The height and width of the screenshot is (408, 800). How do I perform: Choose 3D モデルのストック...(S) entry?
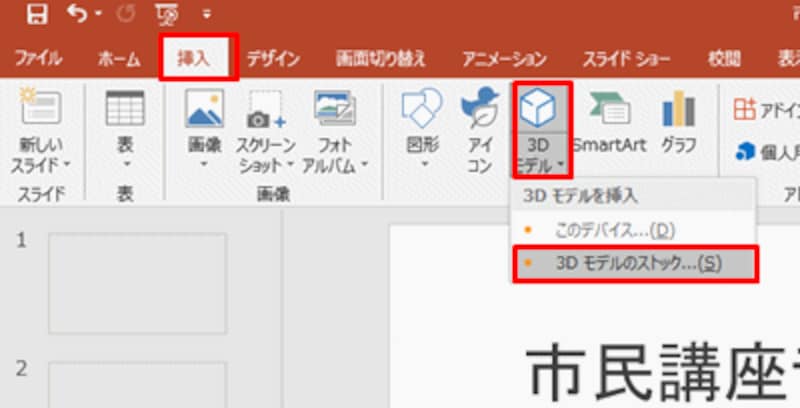coord(636,264)
